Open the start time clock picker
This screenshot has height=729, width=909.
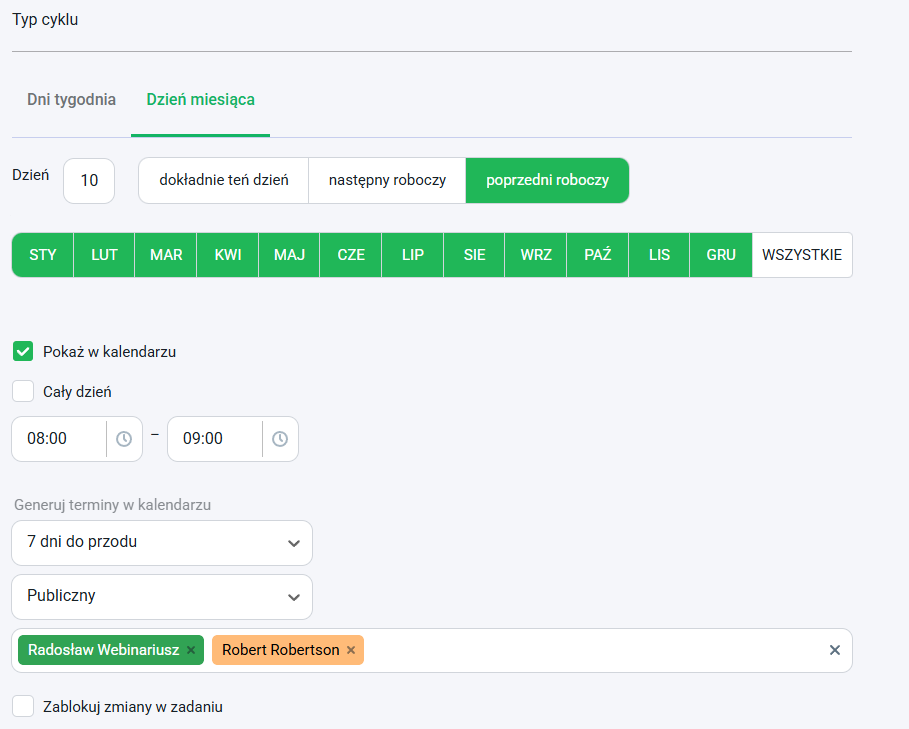click(x=124, y=439)
